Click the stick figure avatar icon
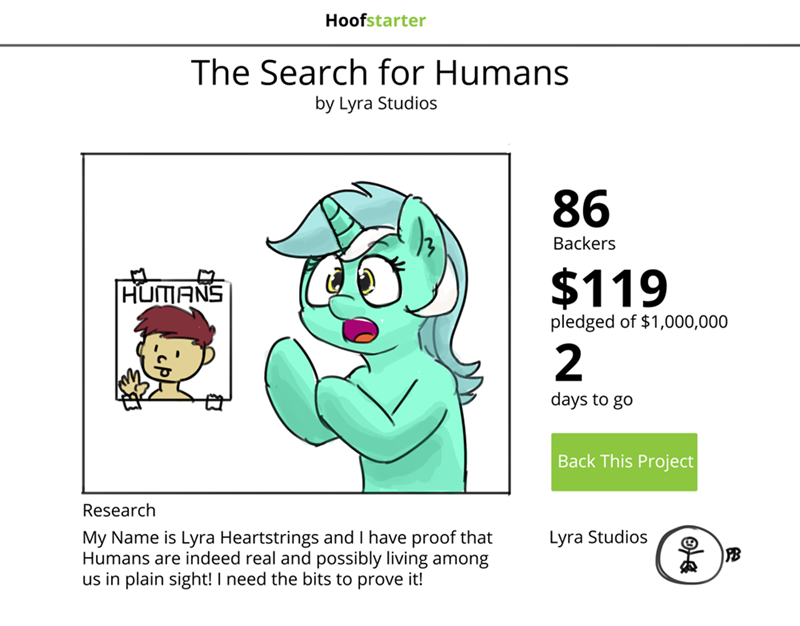800x626 pixels. pos(689,553)
